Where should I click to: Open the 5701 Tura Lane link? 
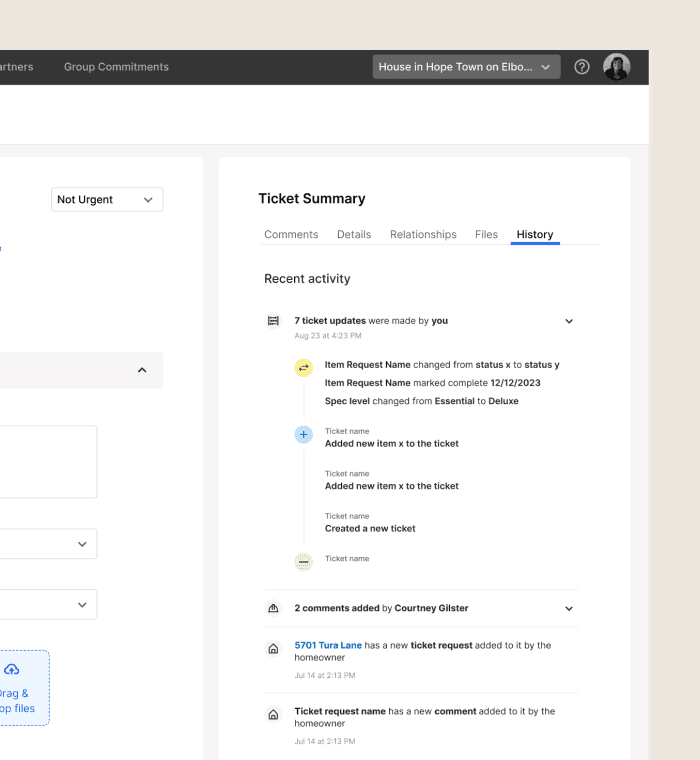point(328,646)
